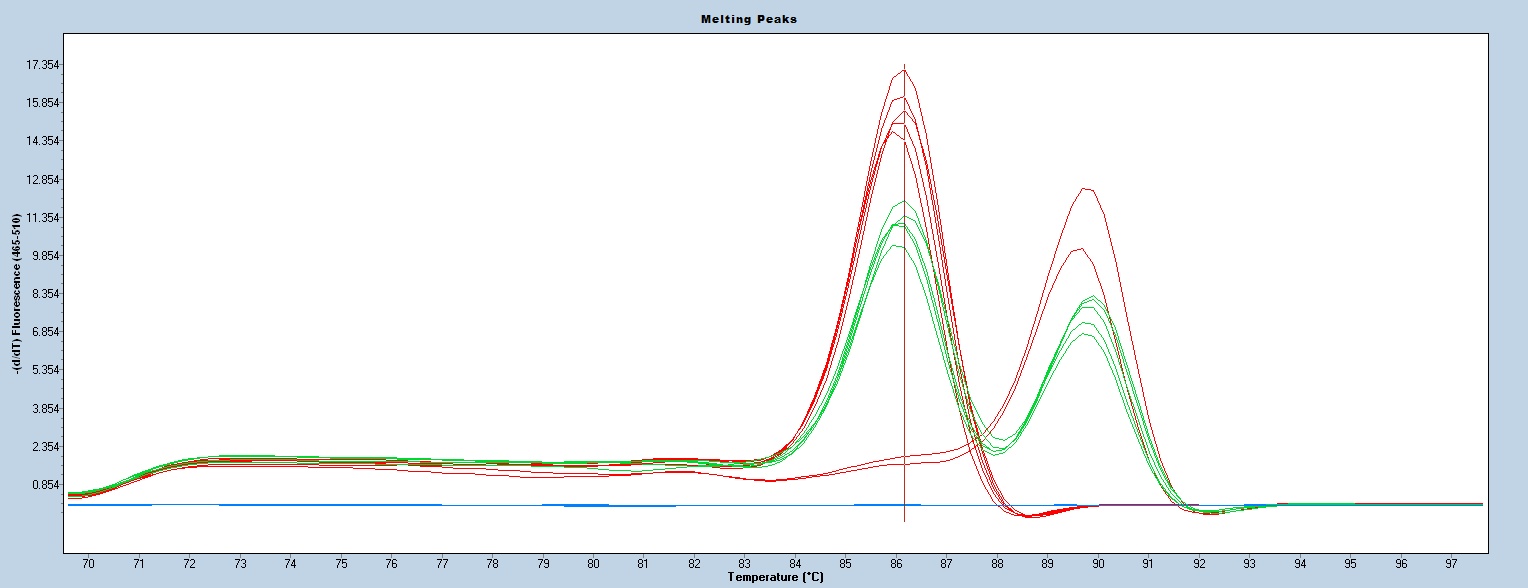Click the 17.354 y-axis tick value
Image resolution: width=1528 pixels, height=588 pixels.
(43, 65)
